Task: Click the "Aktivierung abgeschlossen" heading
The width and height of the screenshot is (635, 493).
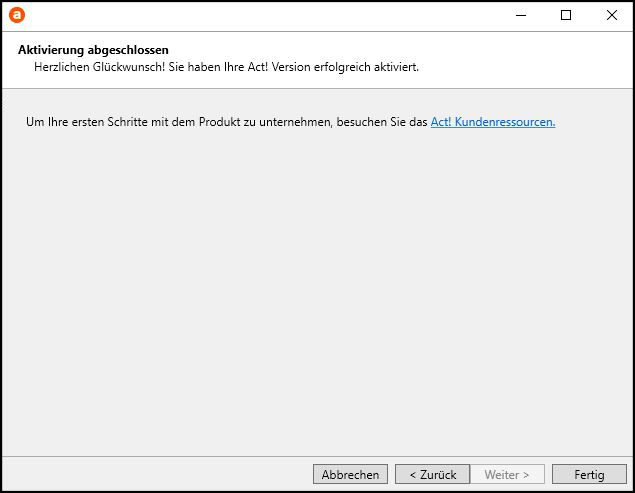Action: (x=93, y=50)
